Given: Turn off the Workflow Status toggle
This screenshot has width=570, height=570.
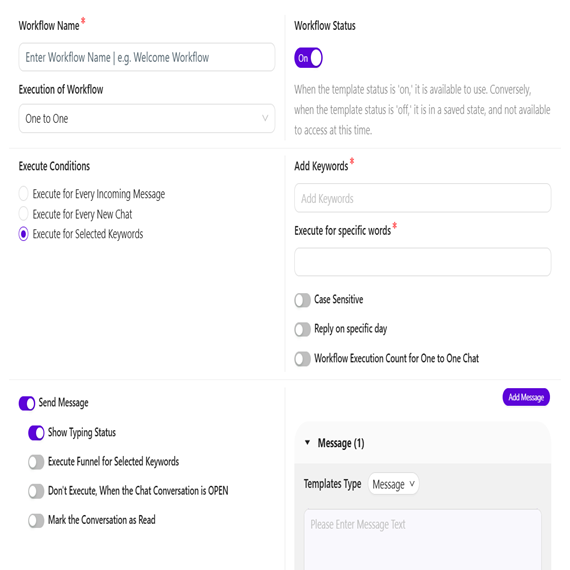Looking at the screenshot, I should 308,58.
